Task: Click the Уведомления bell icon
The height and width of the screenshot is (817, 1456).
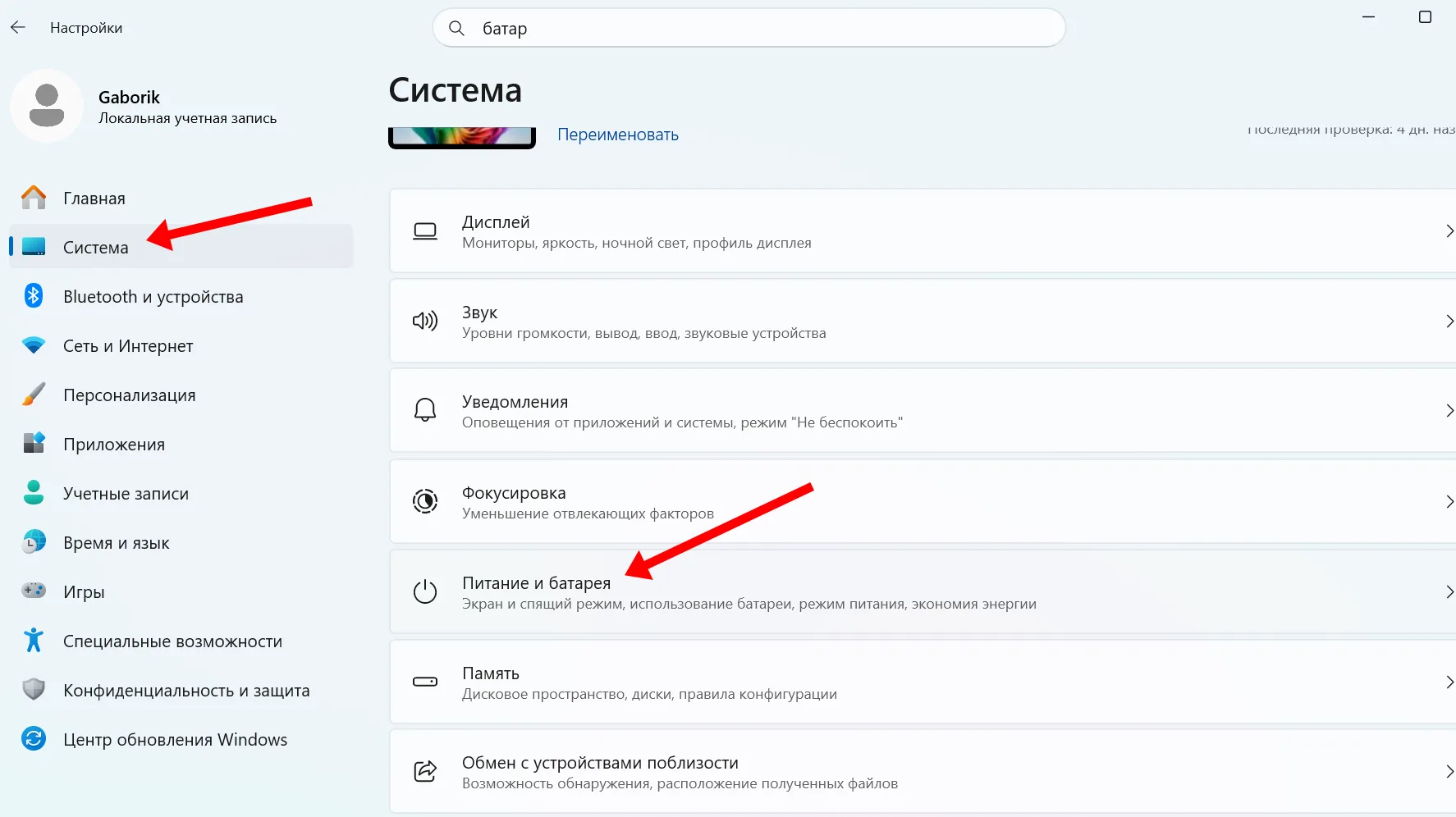Action: tap(425, 410)
